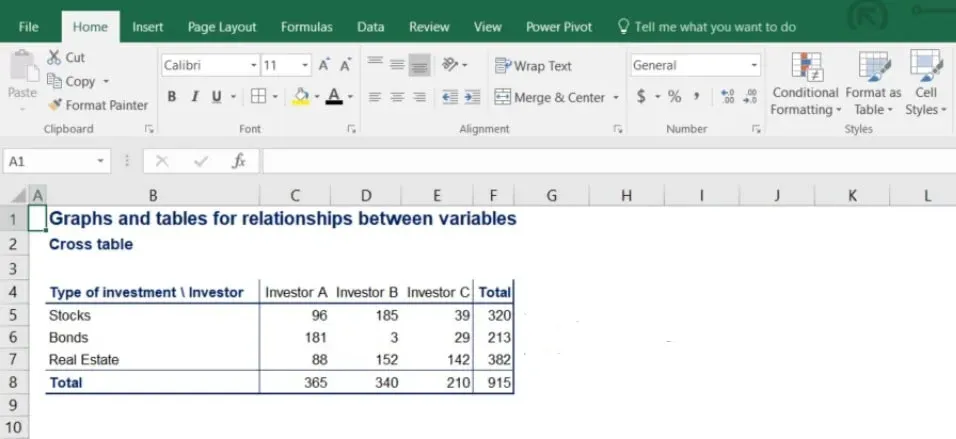Image resolution: width=956 pixels, height=439 pixels.
Task: Toggle Wrap Text for the cell
Action: 534,66
